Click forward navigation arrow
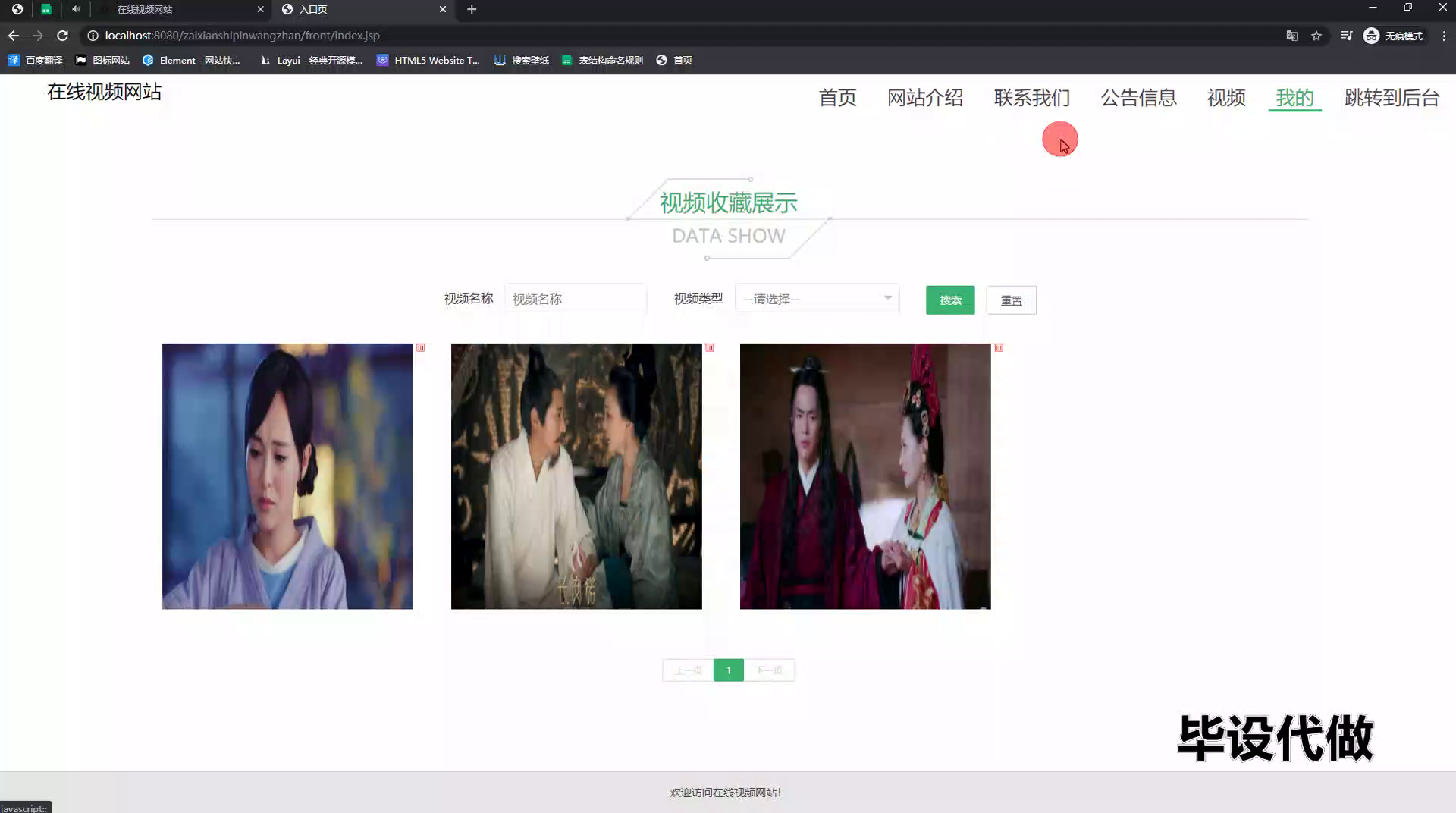 tap(38, 36)
